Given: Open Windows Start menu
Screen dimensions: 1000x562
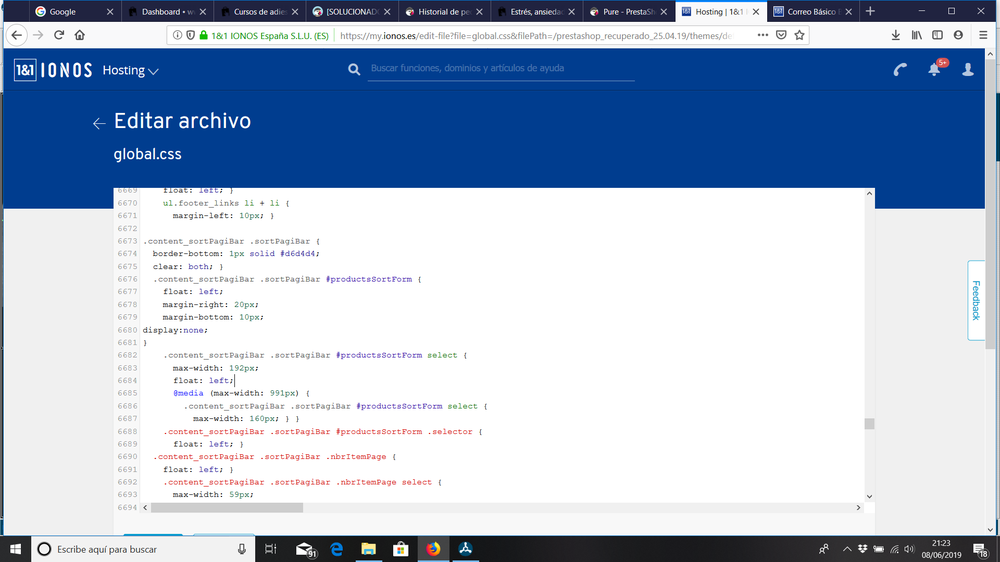Looking at the screenshot, I should tap(15, 549).
